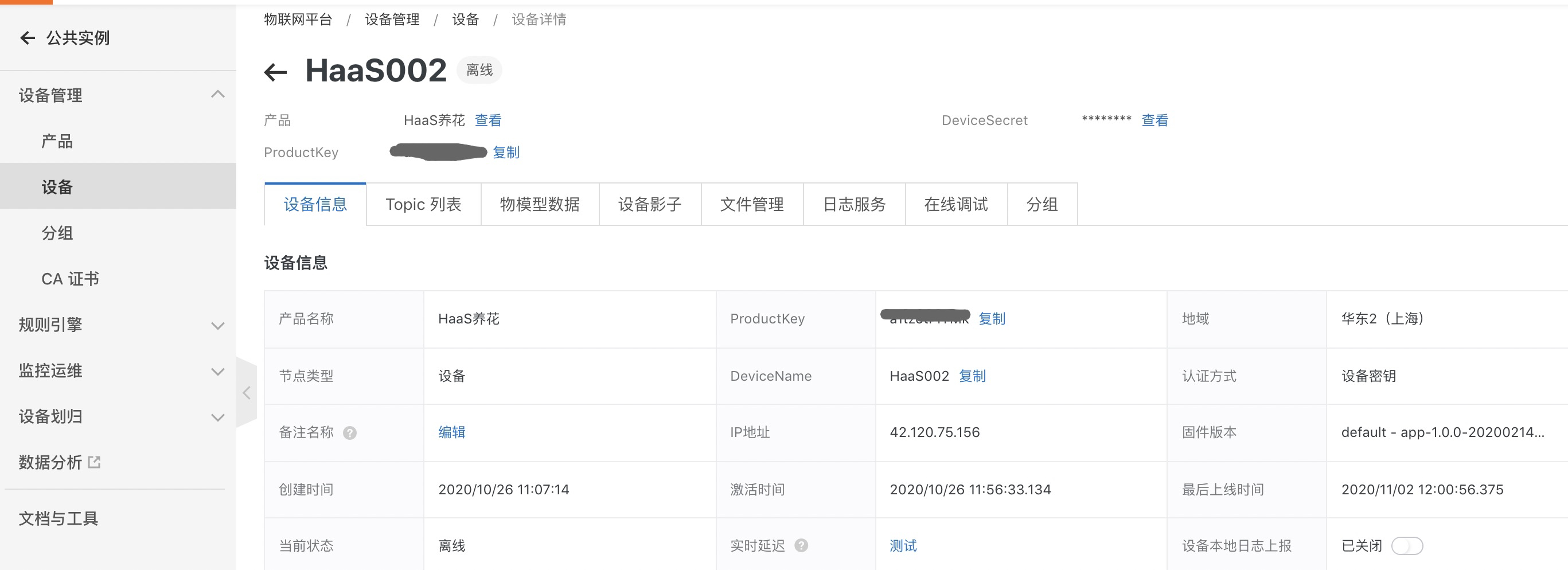The image size is (1568, 570).
Task: Click the help icon beside 实时延迟
Action: pos(801,546)
